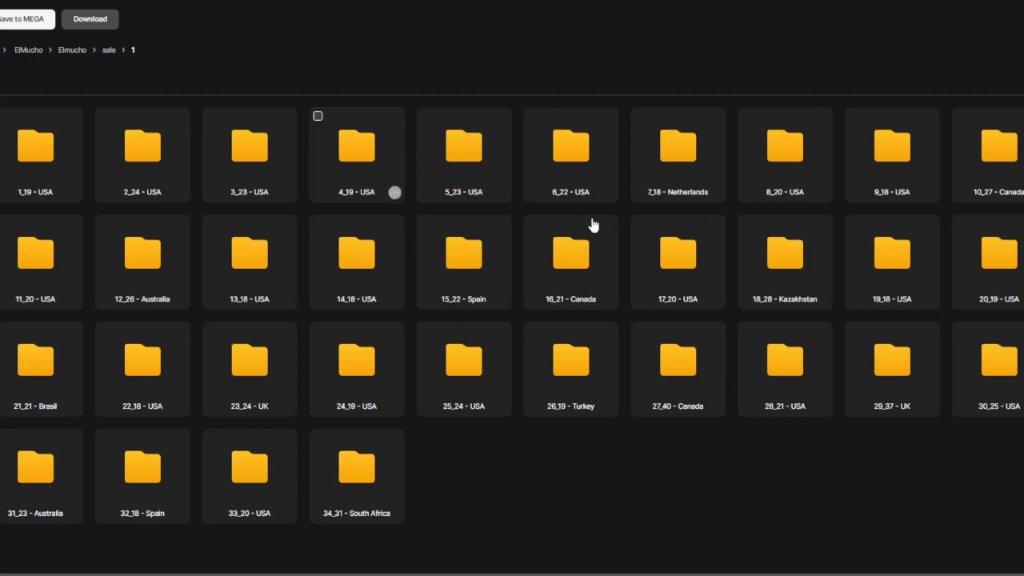1024x576 pixels.
Task: Go to the sale breadcrumb
Action: tap(108, 50)
